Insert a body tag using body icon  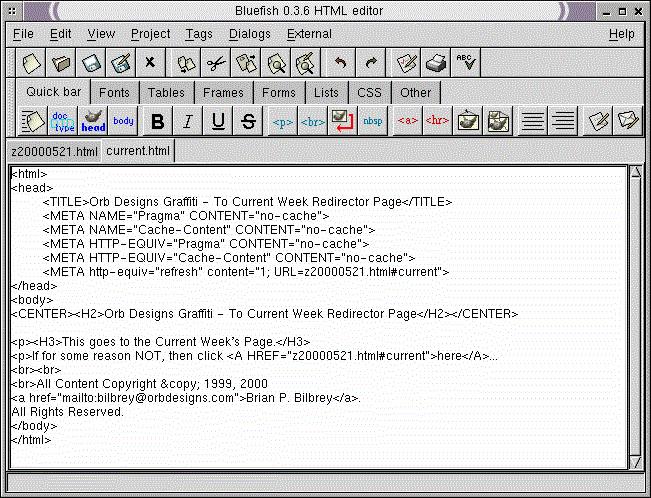pyautogui.click(x=123, y=122)
